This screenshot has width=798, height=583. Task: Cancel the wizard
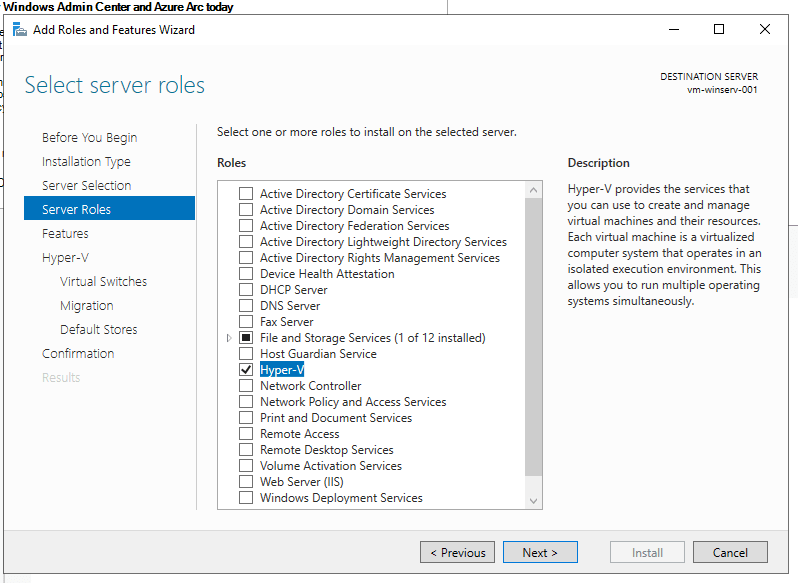tap(730, 552)
